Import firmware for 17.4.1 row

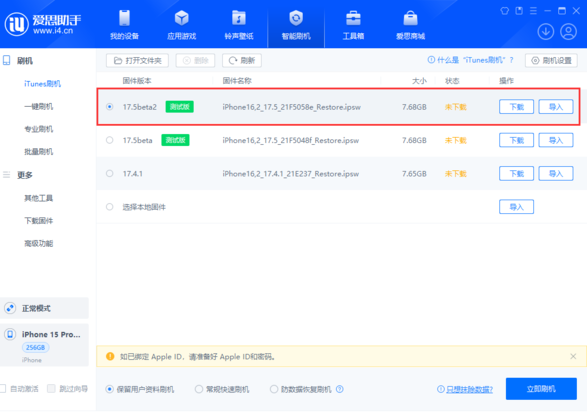click(556, 174)
